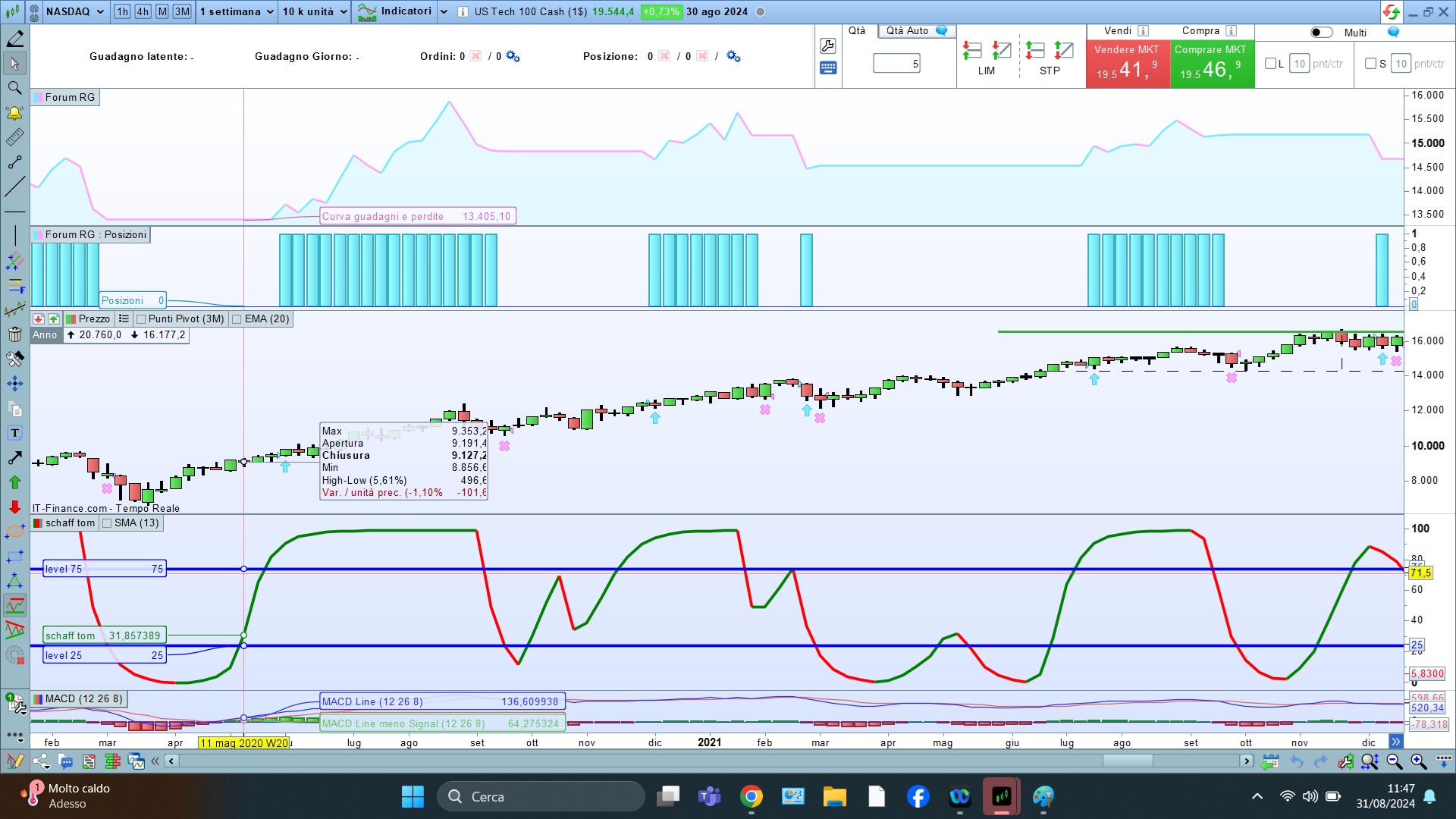Select the text annotation tool
Screen dimensions: 1456x819
tap(14, 433)
